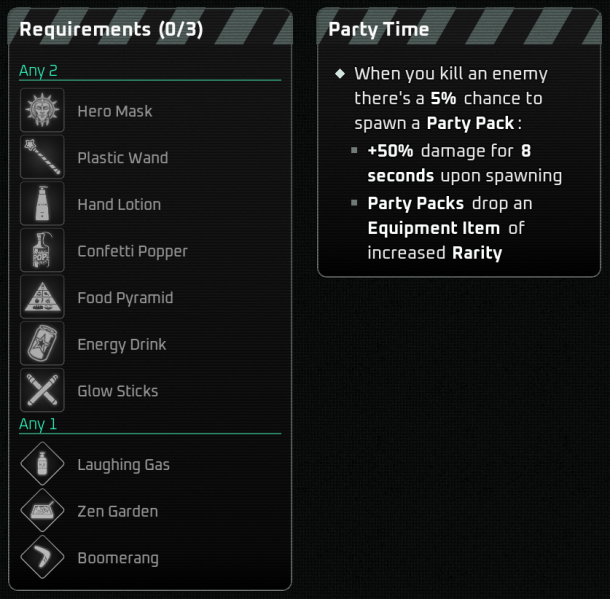The image size is (610, 599).
Task: Select the Boomerang diamond icon
Action: click(42, 558)
